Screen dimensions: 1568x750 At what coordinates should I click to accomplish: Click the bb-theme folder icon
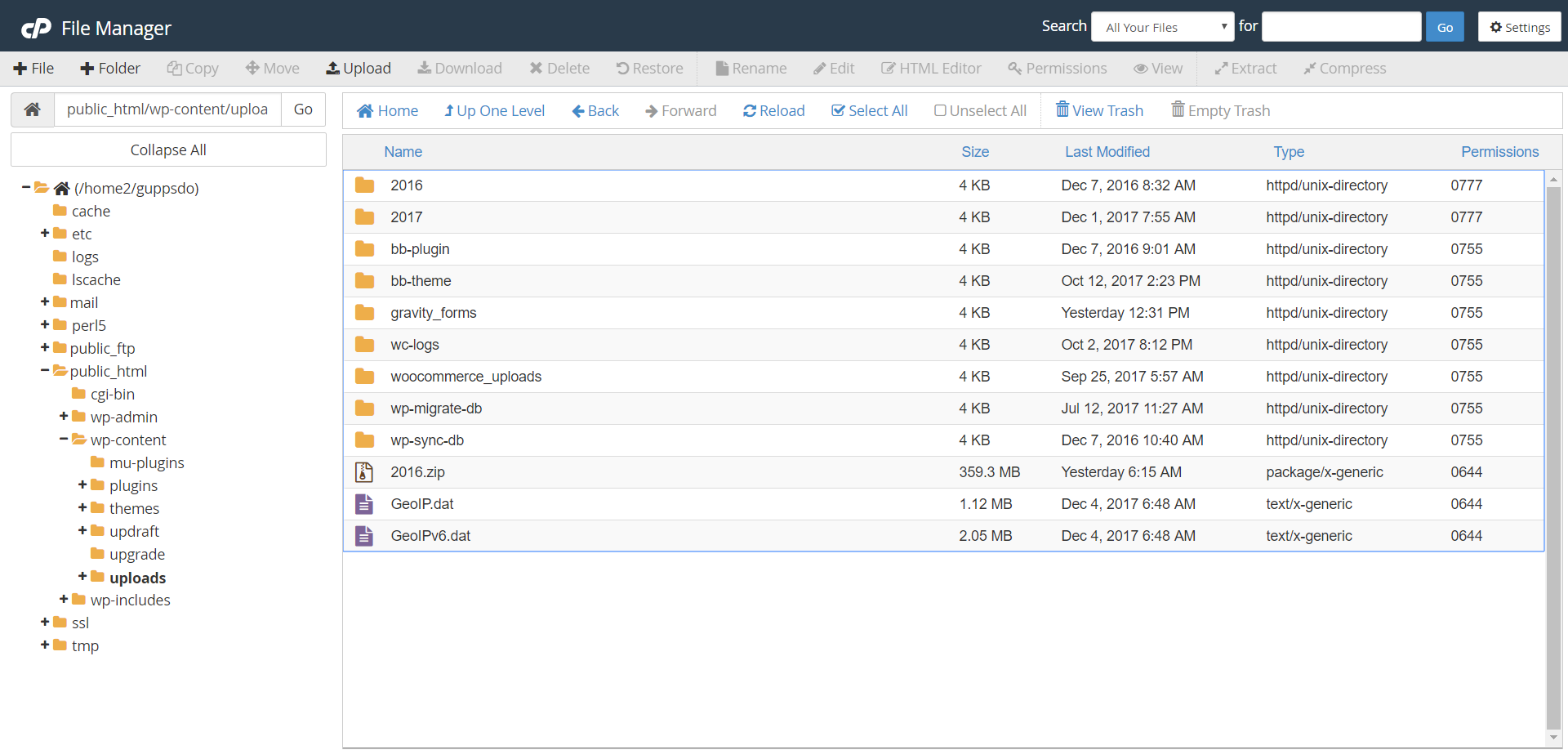coord(364,281)
